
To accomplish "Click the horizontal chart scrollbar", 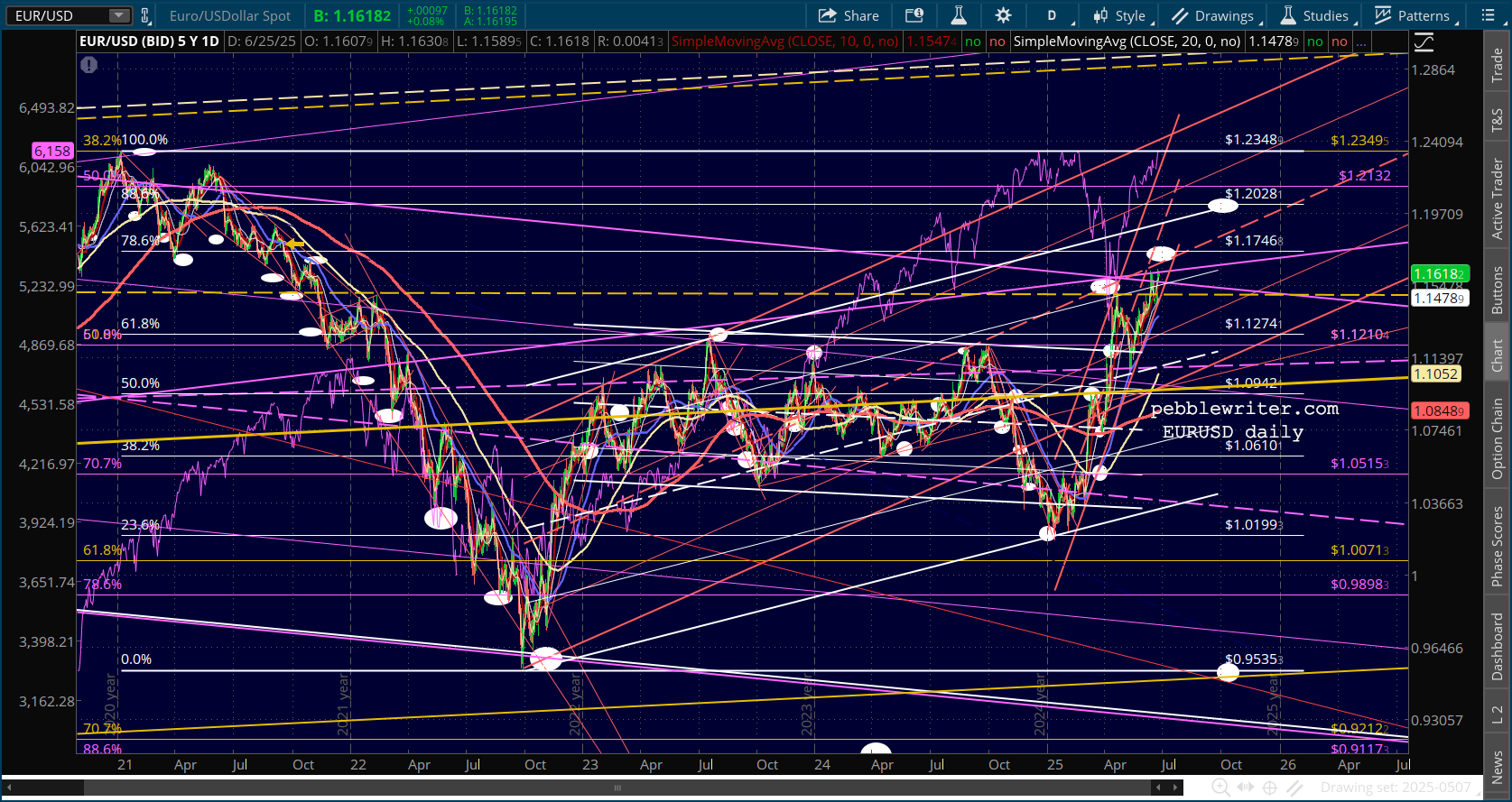I will click(618, 788).
